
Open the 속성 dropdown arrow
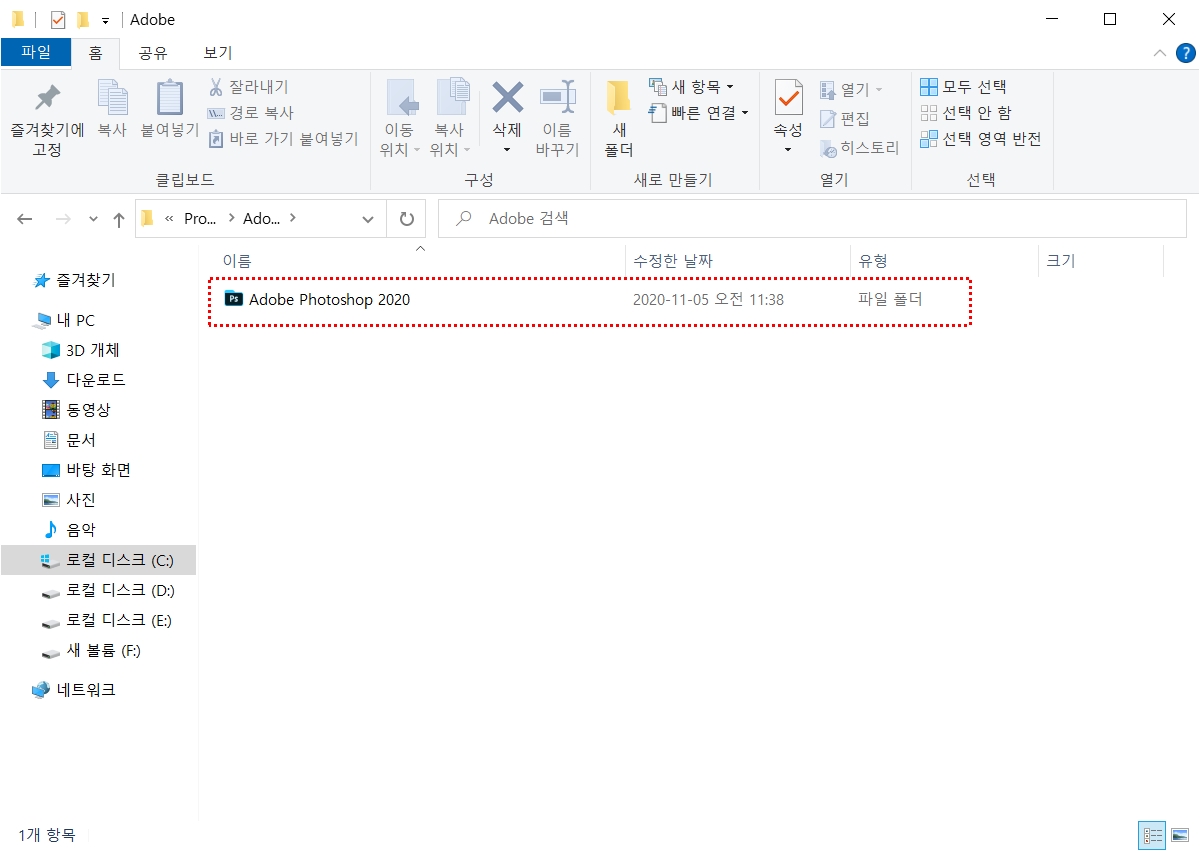tap(788, 150)
